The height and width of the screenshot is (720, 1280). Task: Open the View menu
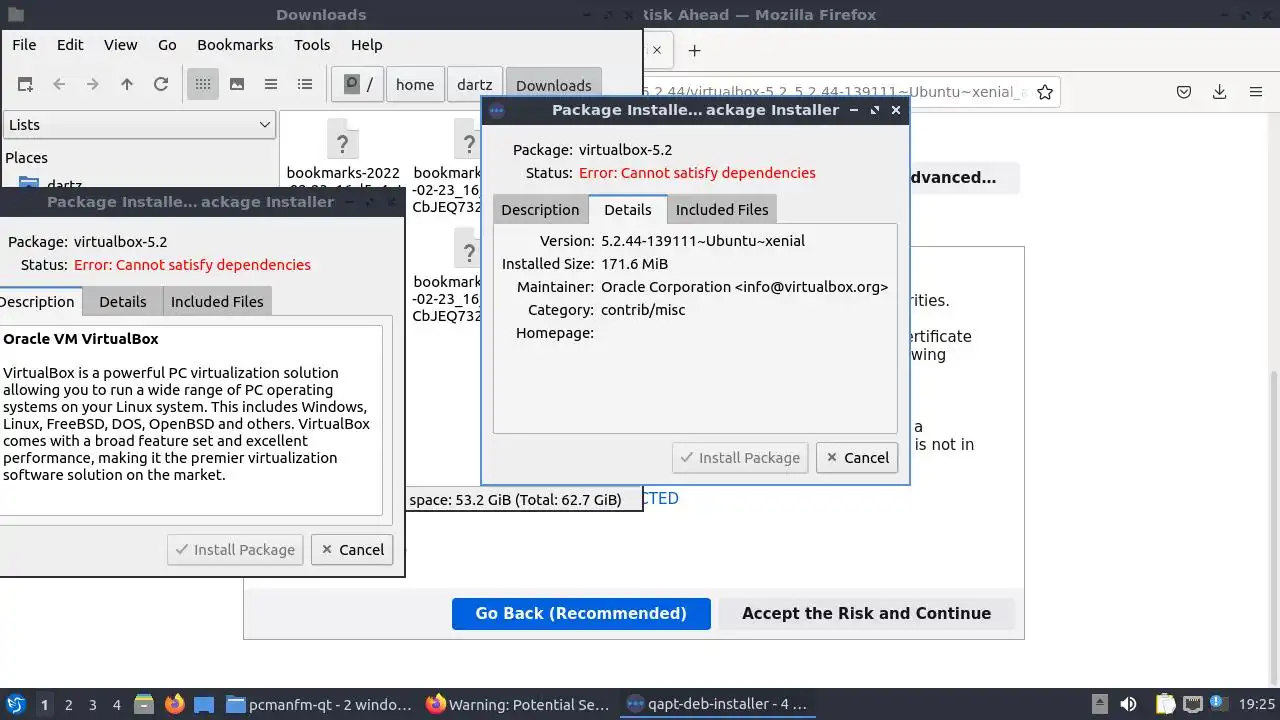121,45
